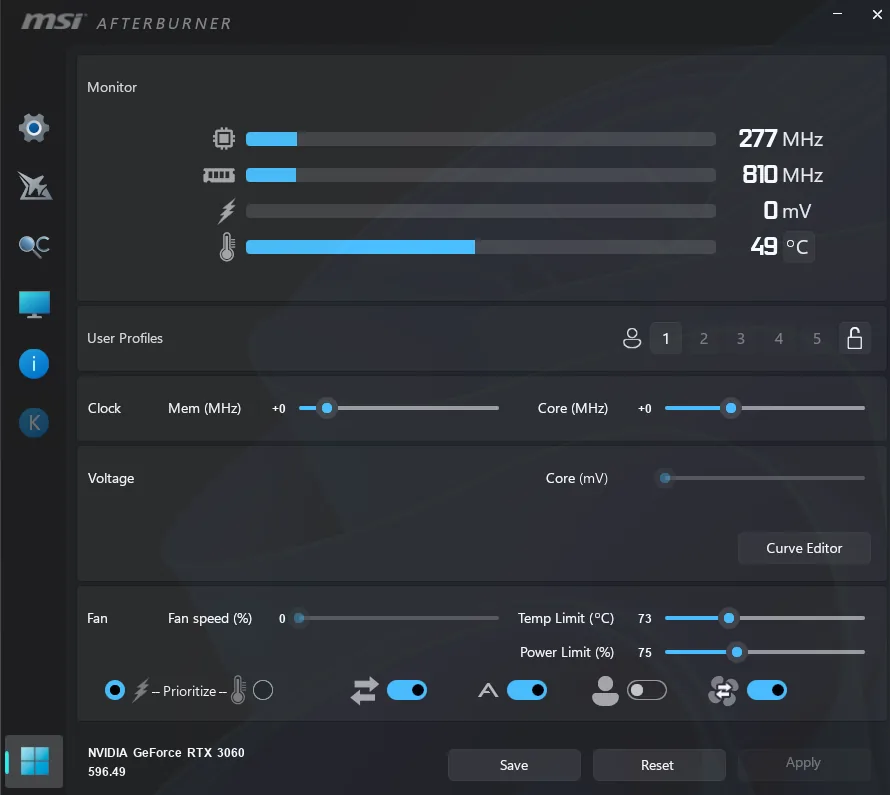Click the Core (MHz) clock slider handle
Screen dimensions: 890x795
(731, 408)
